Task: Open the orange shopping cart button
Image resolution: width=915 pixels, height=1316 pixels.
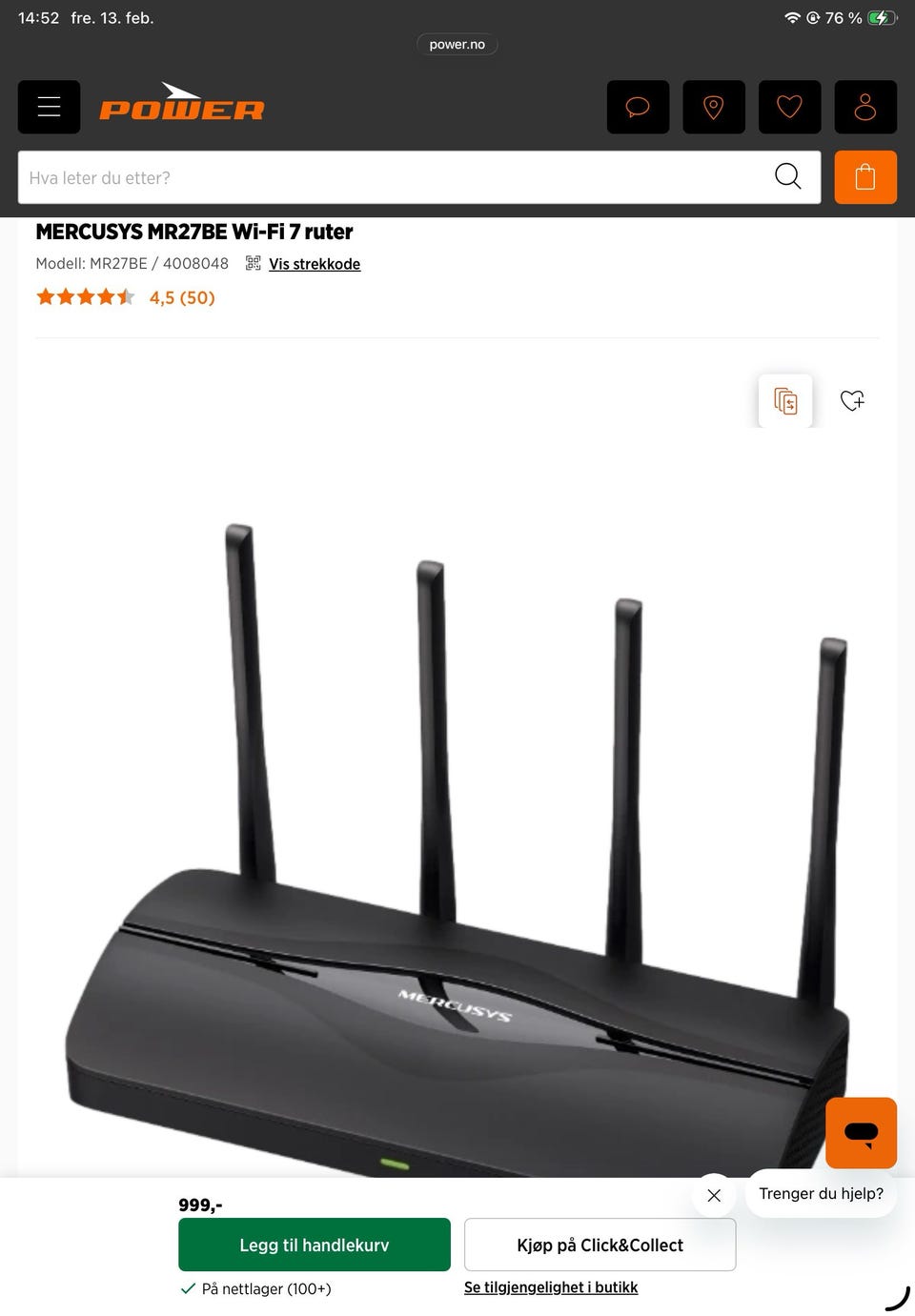Action: 865,177
